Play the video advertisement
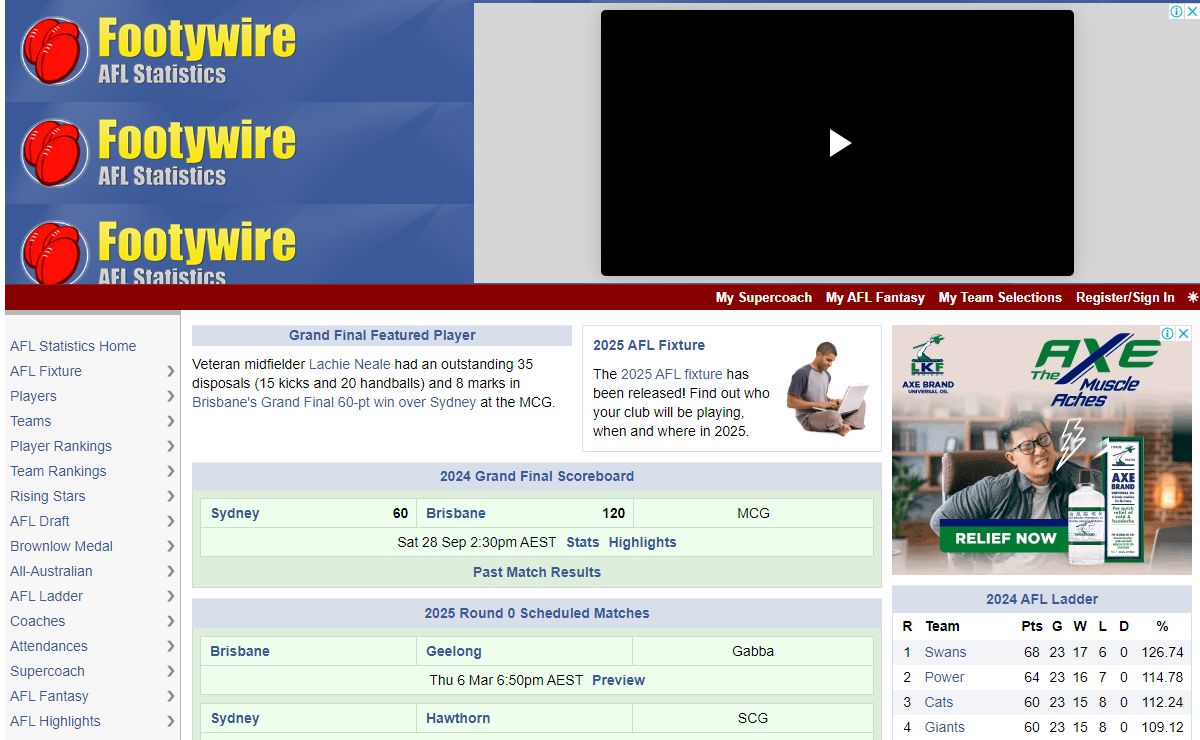The image size is (1200, 740). 840,143
